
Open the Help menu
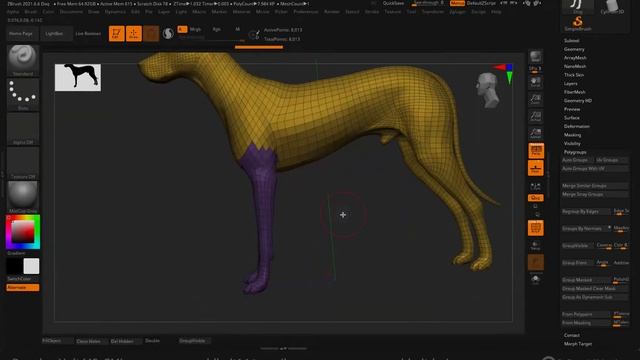click(x=496, y=12)
